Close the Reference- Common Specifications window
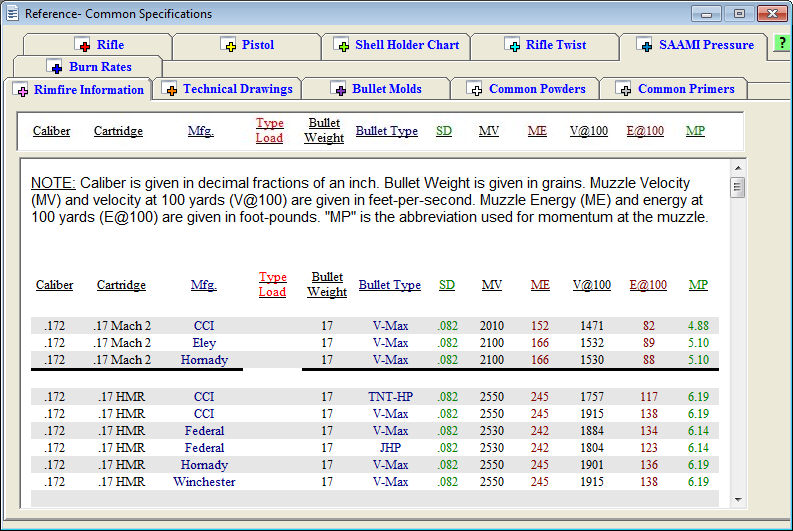793x531 pixels. pos(772,14)
